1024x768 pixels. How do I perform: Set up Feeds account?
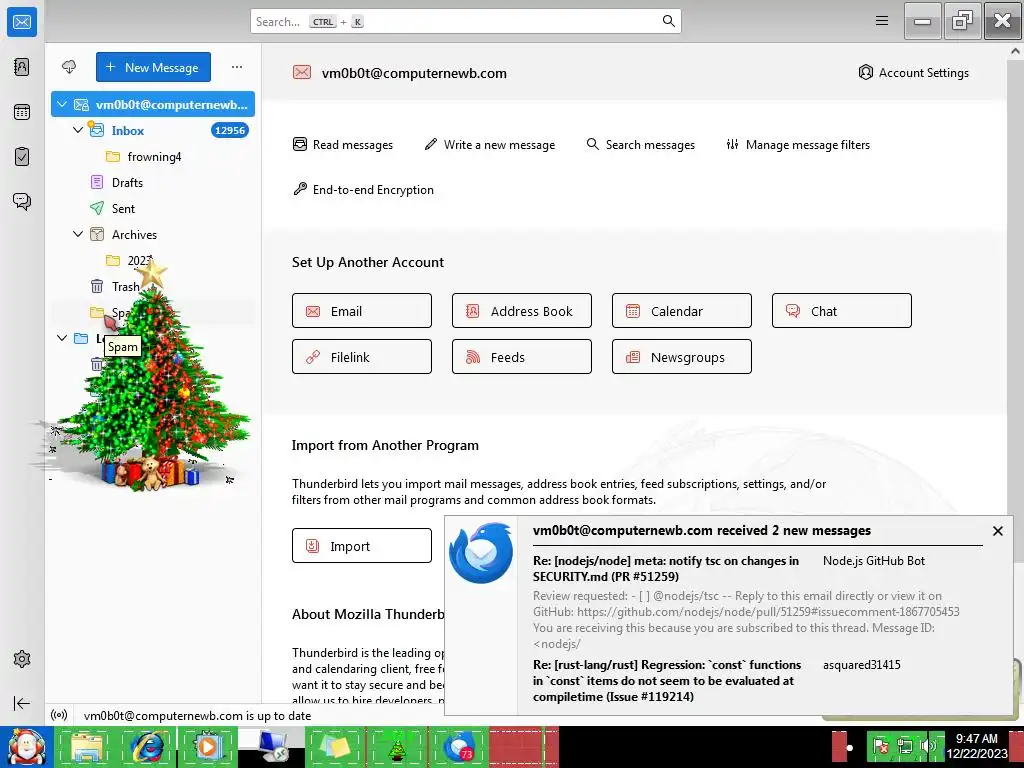click(522, 357)
